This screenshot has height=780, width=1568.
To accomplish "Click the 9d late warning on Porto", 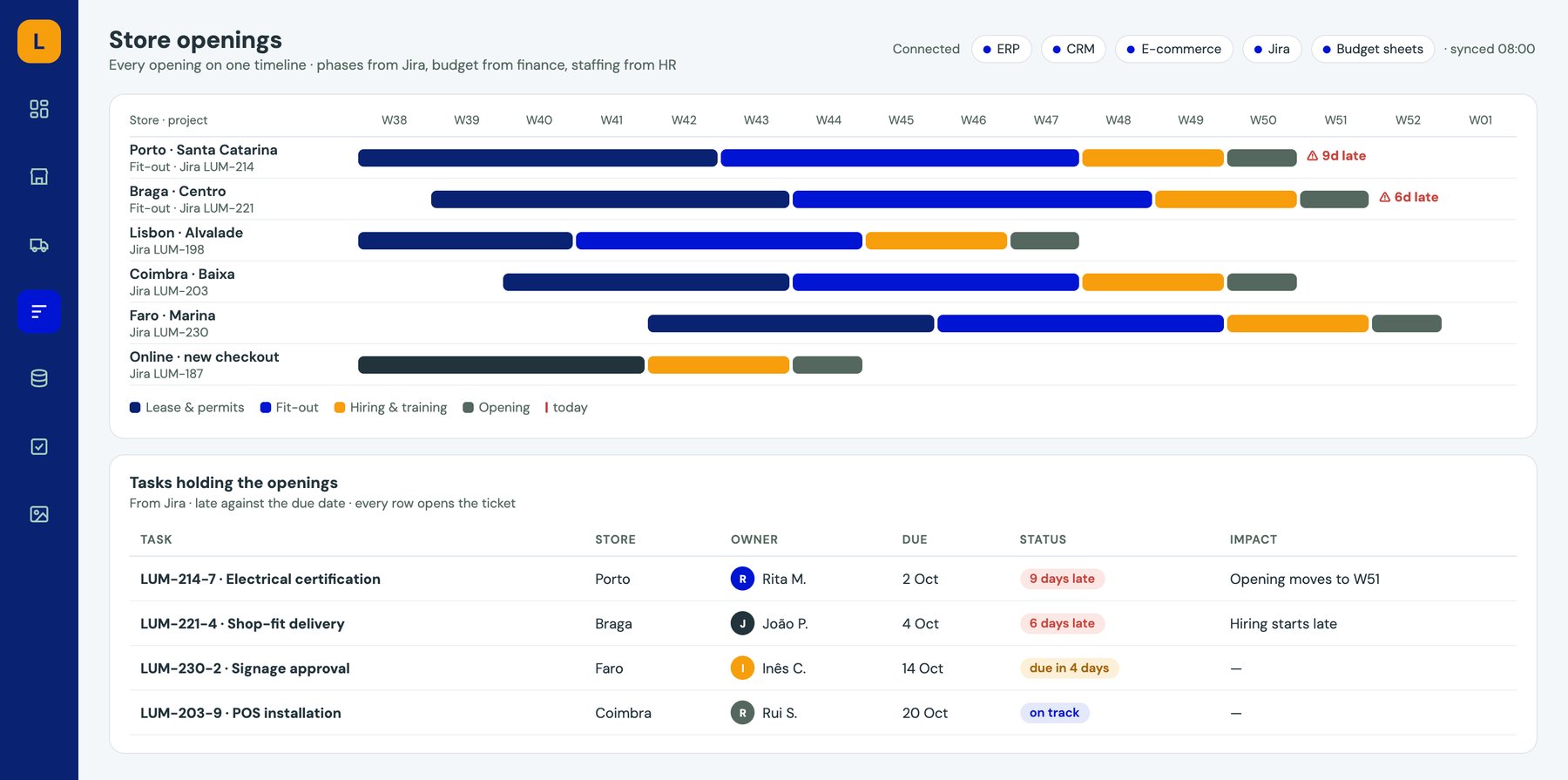I will click(x=1336, y=156).
